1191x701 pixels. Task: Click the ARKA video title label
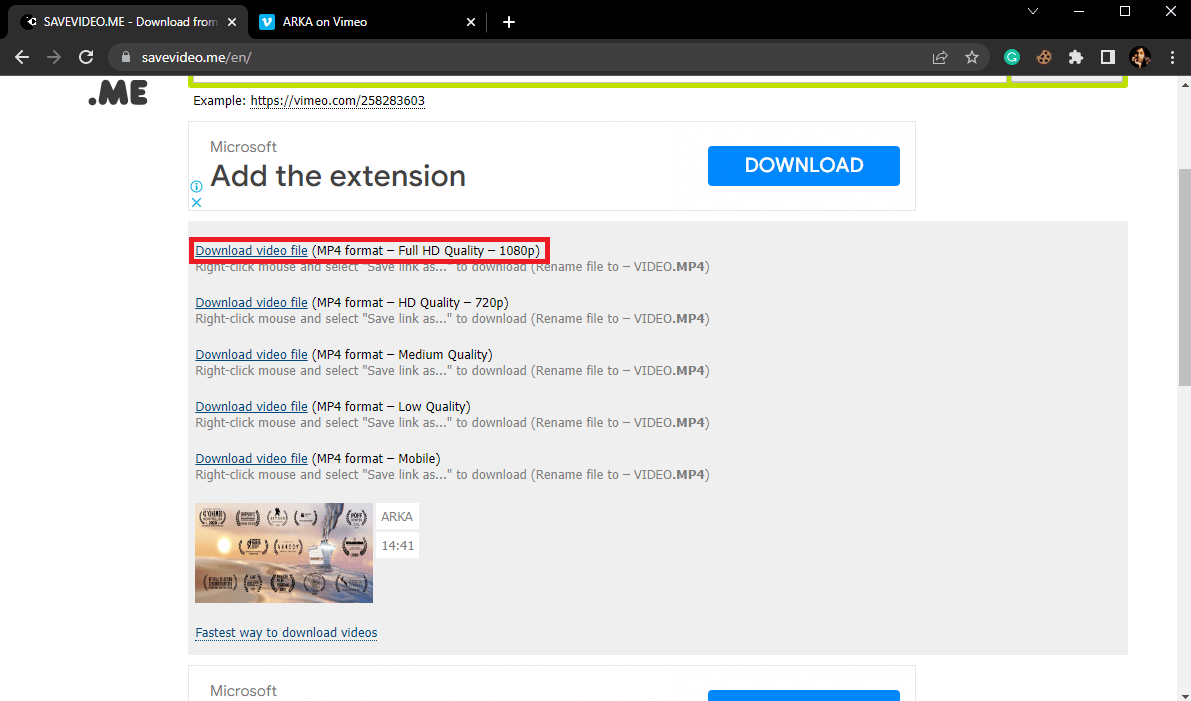coord(397,516)
